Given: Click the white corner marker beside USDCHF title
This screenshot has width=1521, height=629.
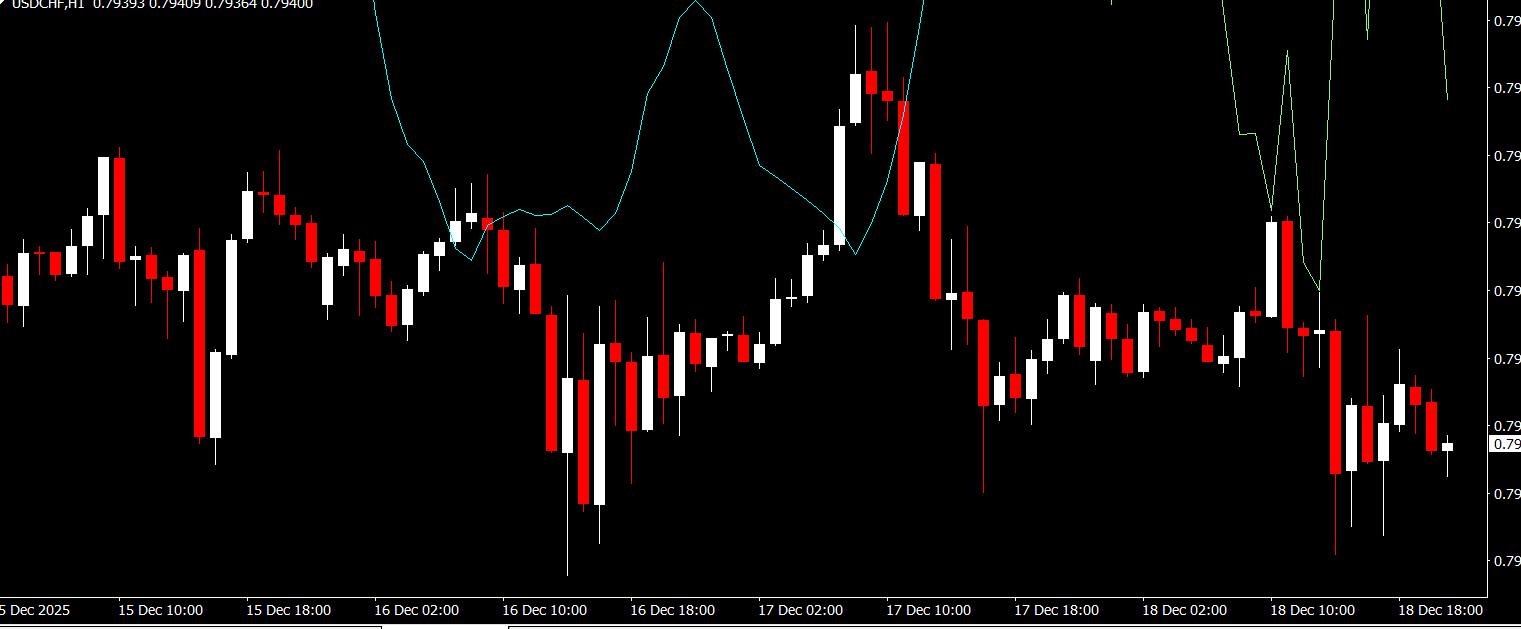Looking at the screenshot, I should coord(3,3).
